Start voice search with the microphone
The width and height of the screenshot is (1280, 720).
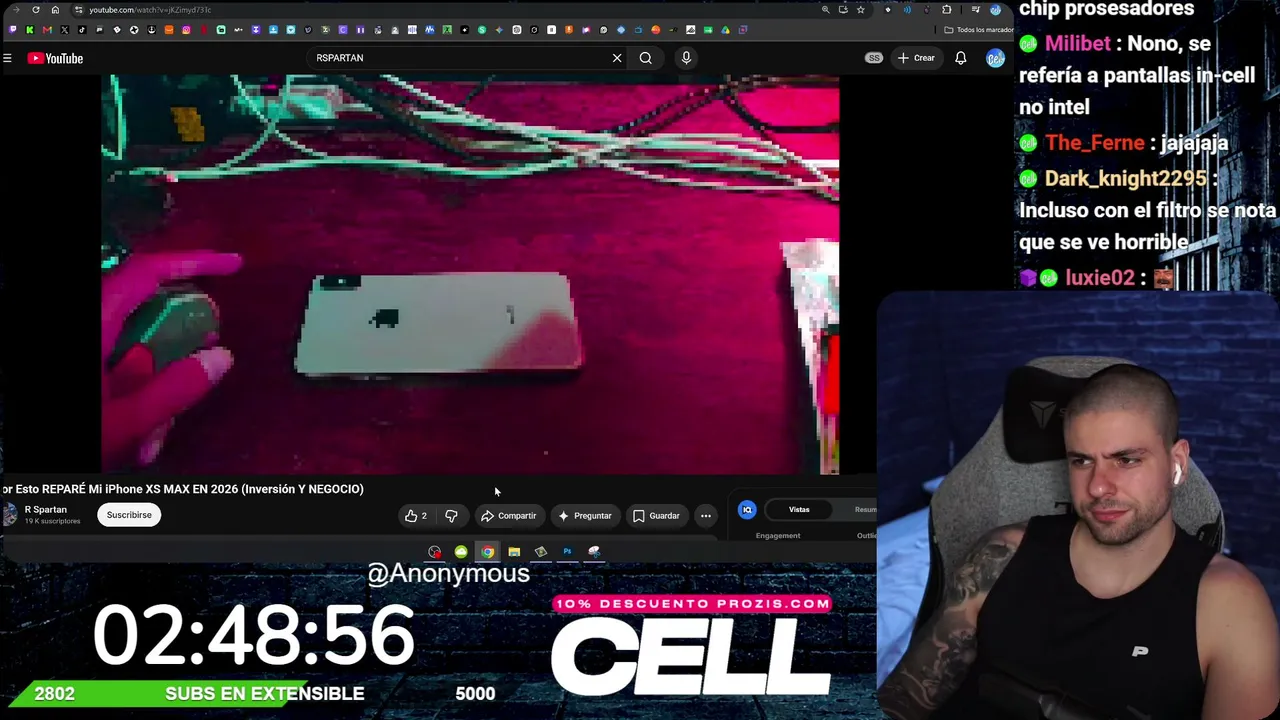[x=686, y=58]
